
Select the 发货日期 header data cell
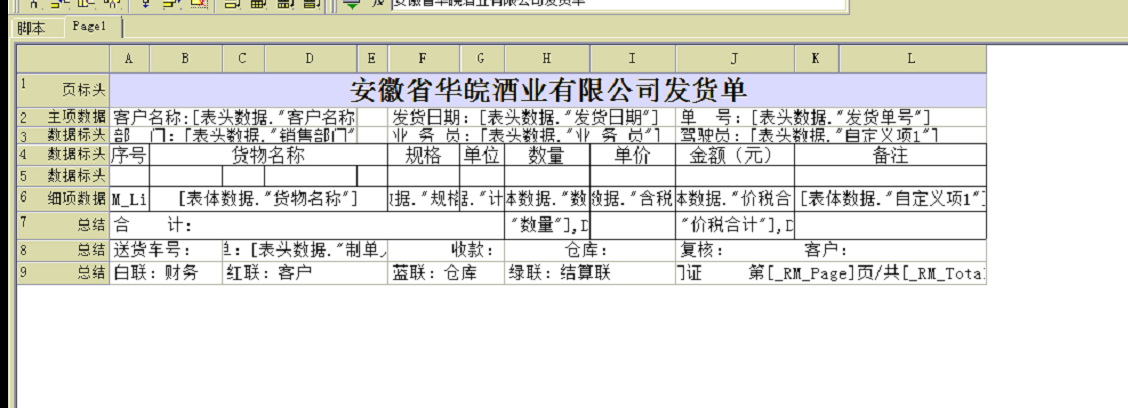(x=532, y=117)
